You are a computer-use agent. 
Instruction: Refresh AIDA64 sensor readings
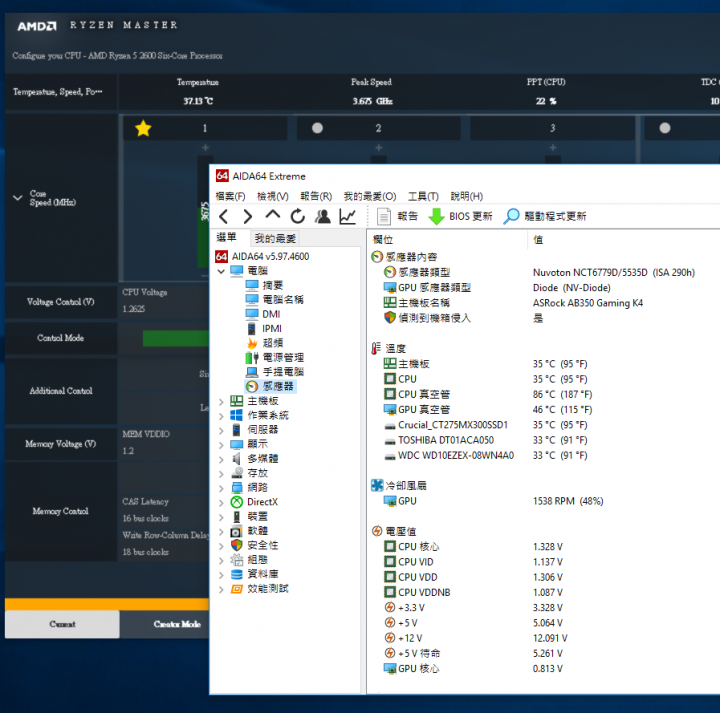pyautogui.click(x=298, y=216)
